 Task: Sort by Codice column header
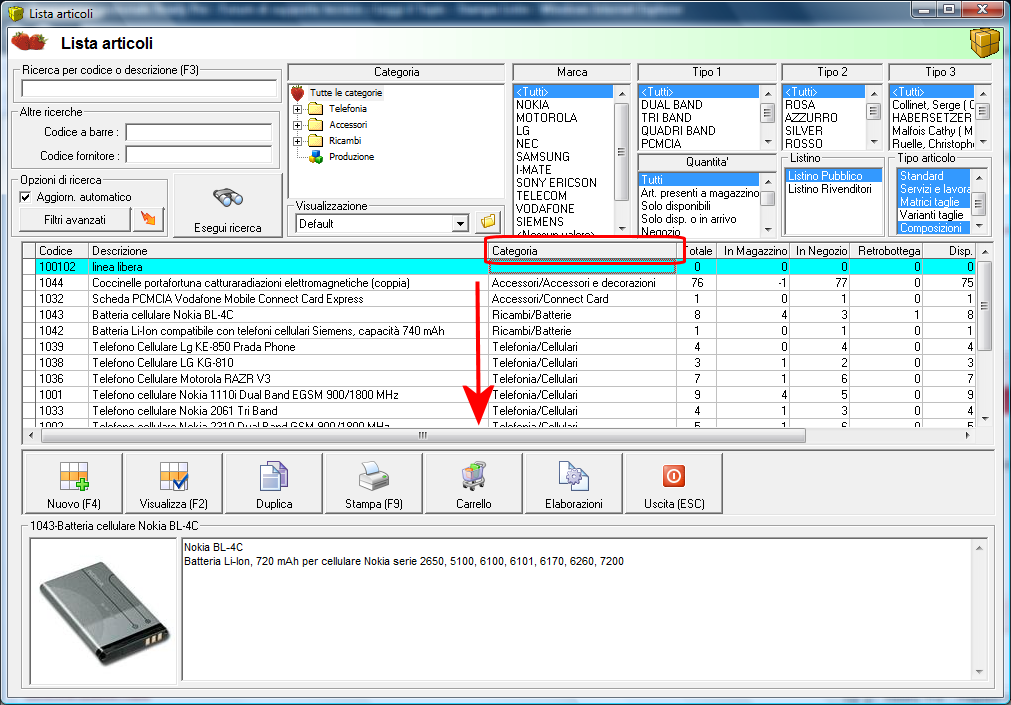click(61, 251)
